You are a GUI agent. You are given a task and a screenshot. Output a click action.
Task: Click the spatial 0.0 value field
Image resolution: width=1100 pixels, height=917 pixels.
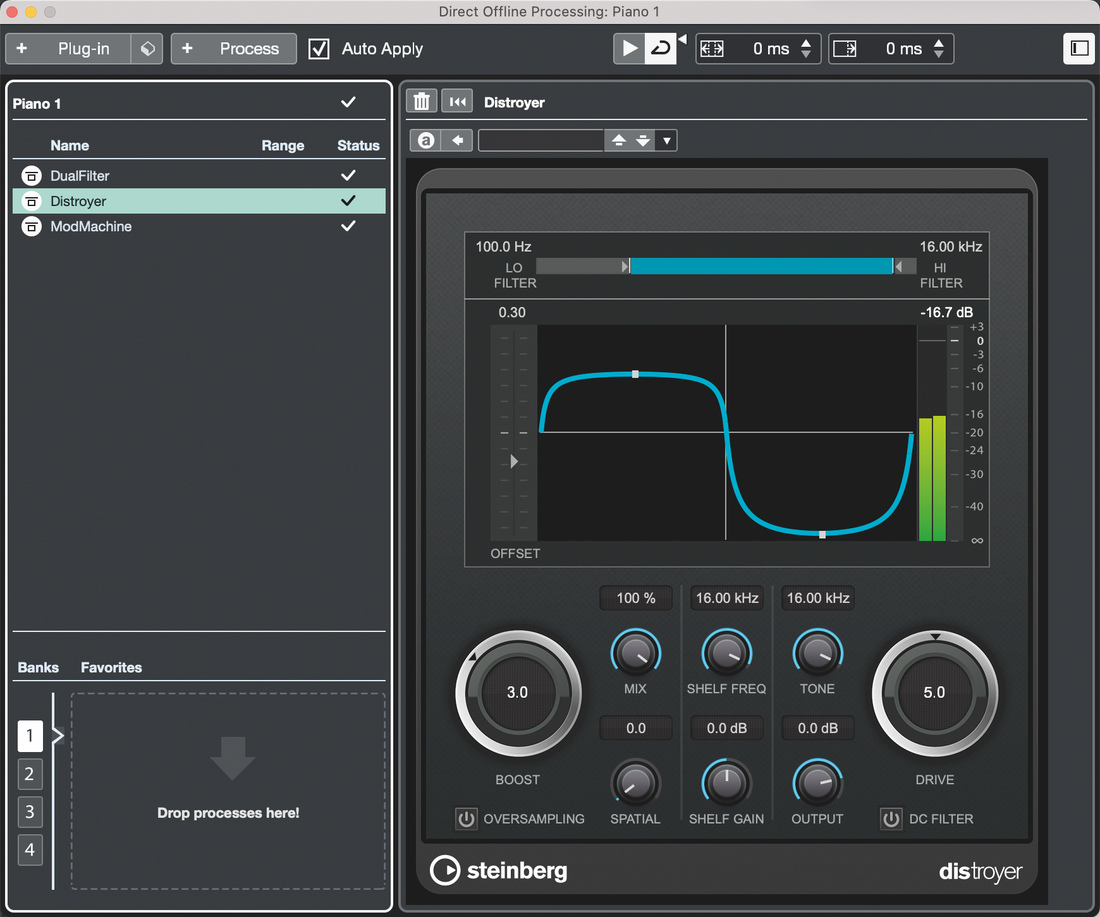coord(636,728)
